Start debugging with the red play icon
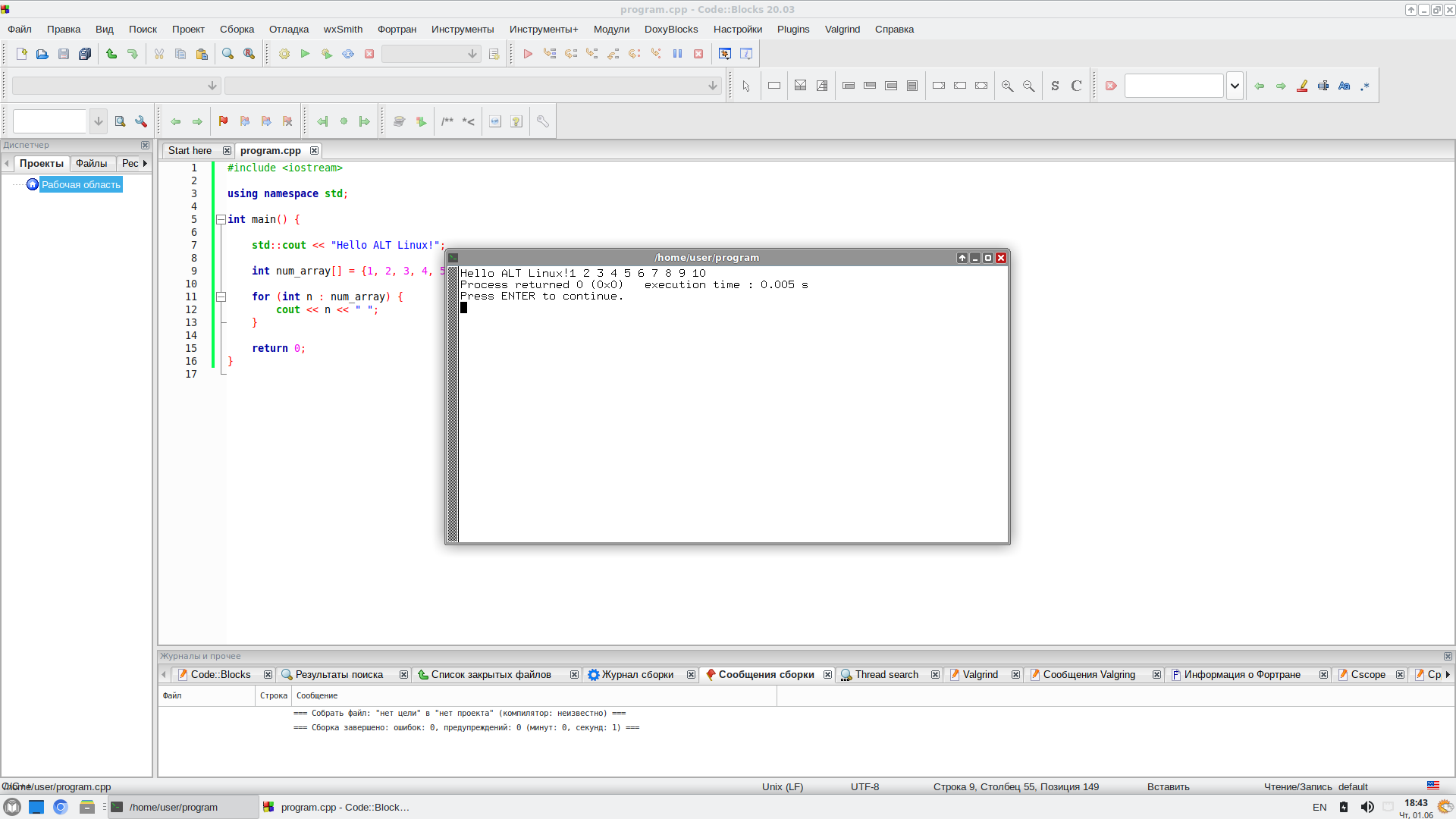The image size is (1456, 819). tap(529, 54)
